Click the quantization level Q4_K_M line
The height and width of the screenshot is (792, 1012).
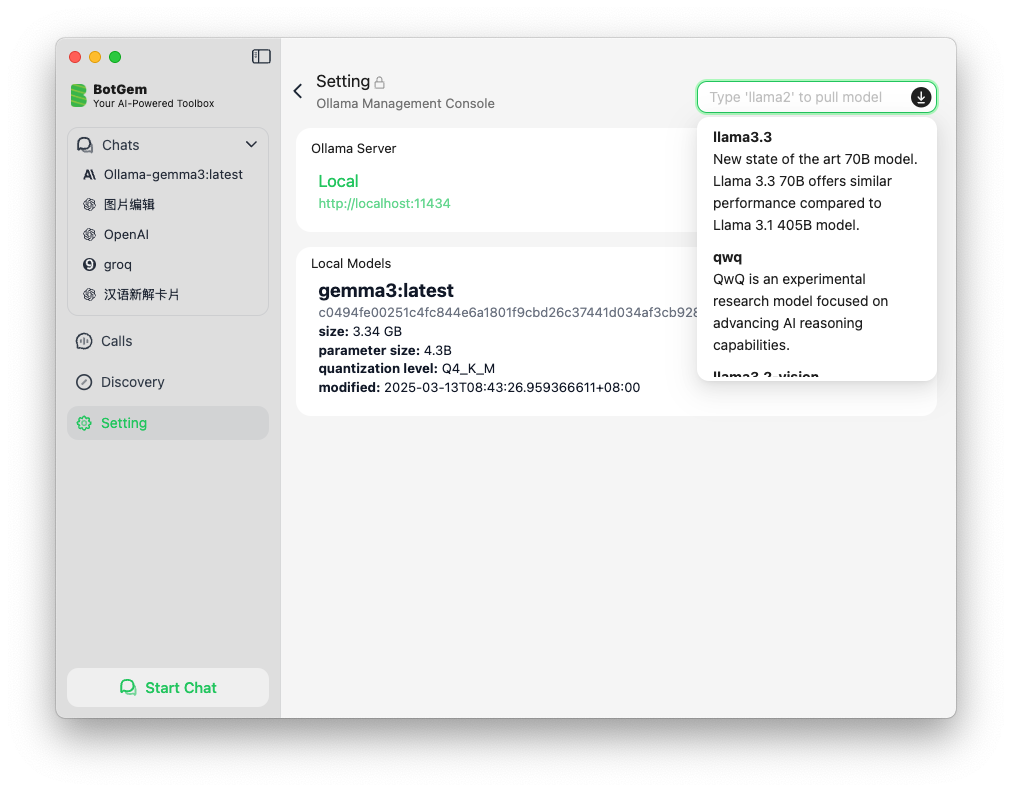click(x=407, y=369)
